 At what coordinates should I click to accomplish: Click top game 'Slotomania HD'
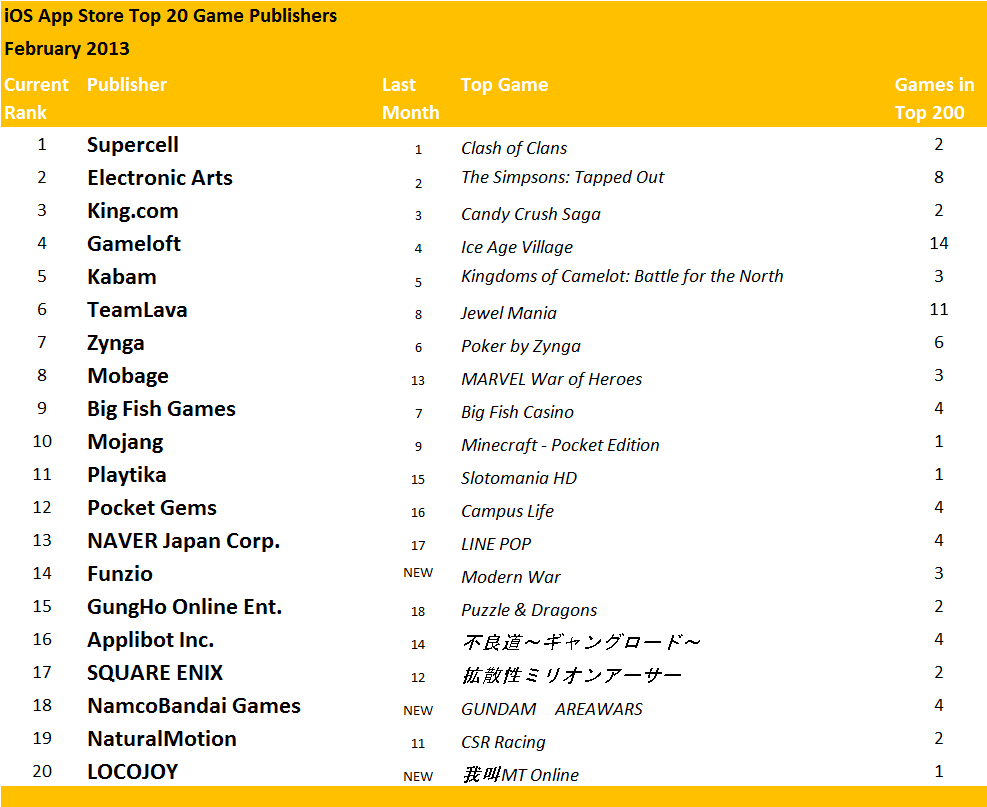coord(519,478)
